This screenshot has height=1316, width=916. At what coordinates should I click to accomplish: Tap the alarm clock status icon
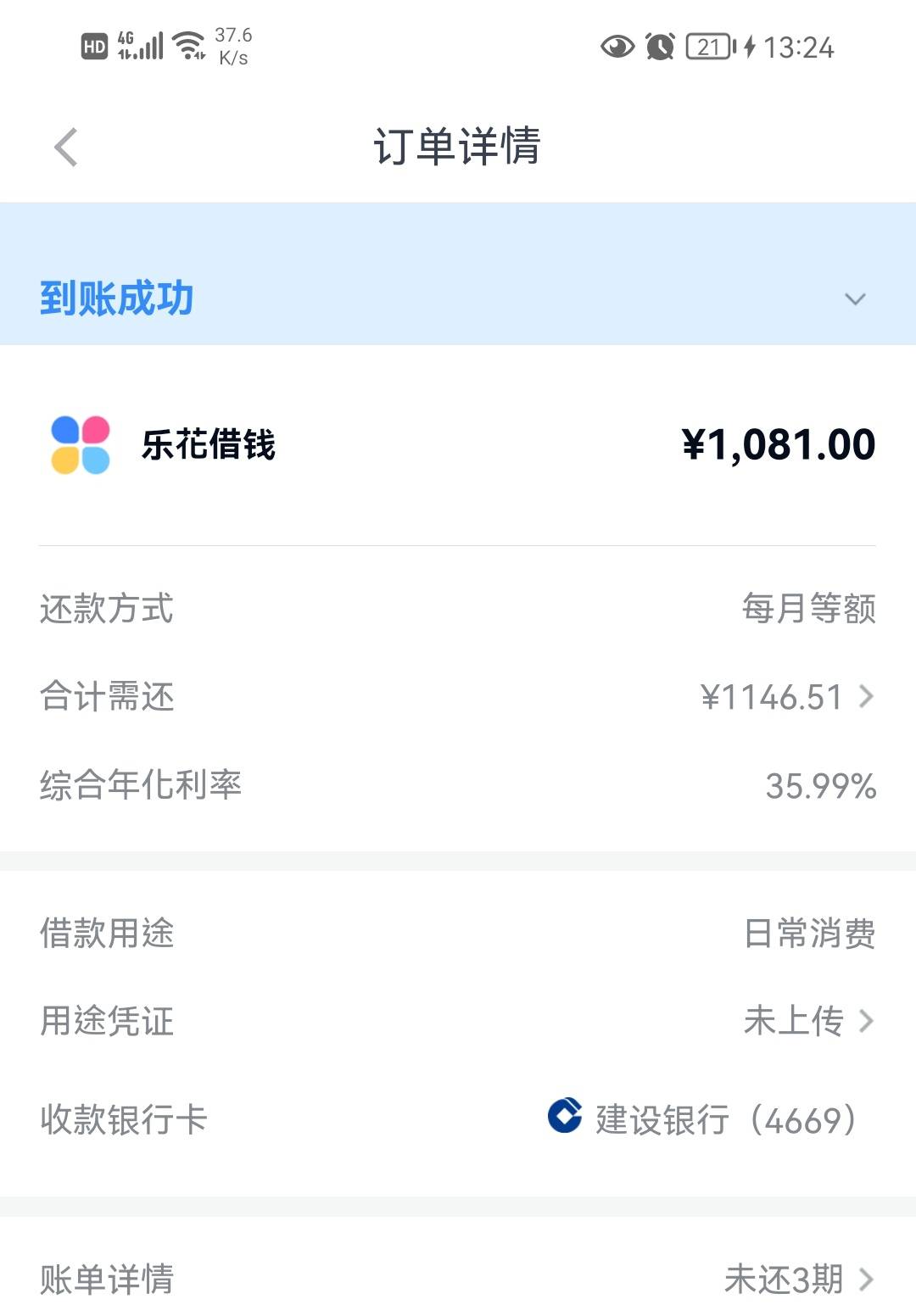pyautogui.click(x=660, y=47)
